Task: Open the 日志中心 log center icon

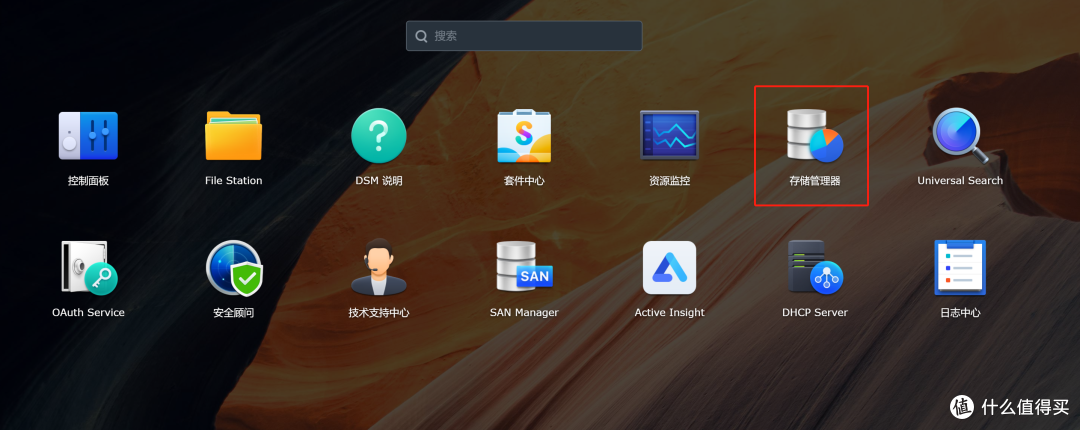Action: [959, 267]
